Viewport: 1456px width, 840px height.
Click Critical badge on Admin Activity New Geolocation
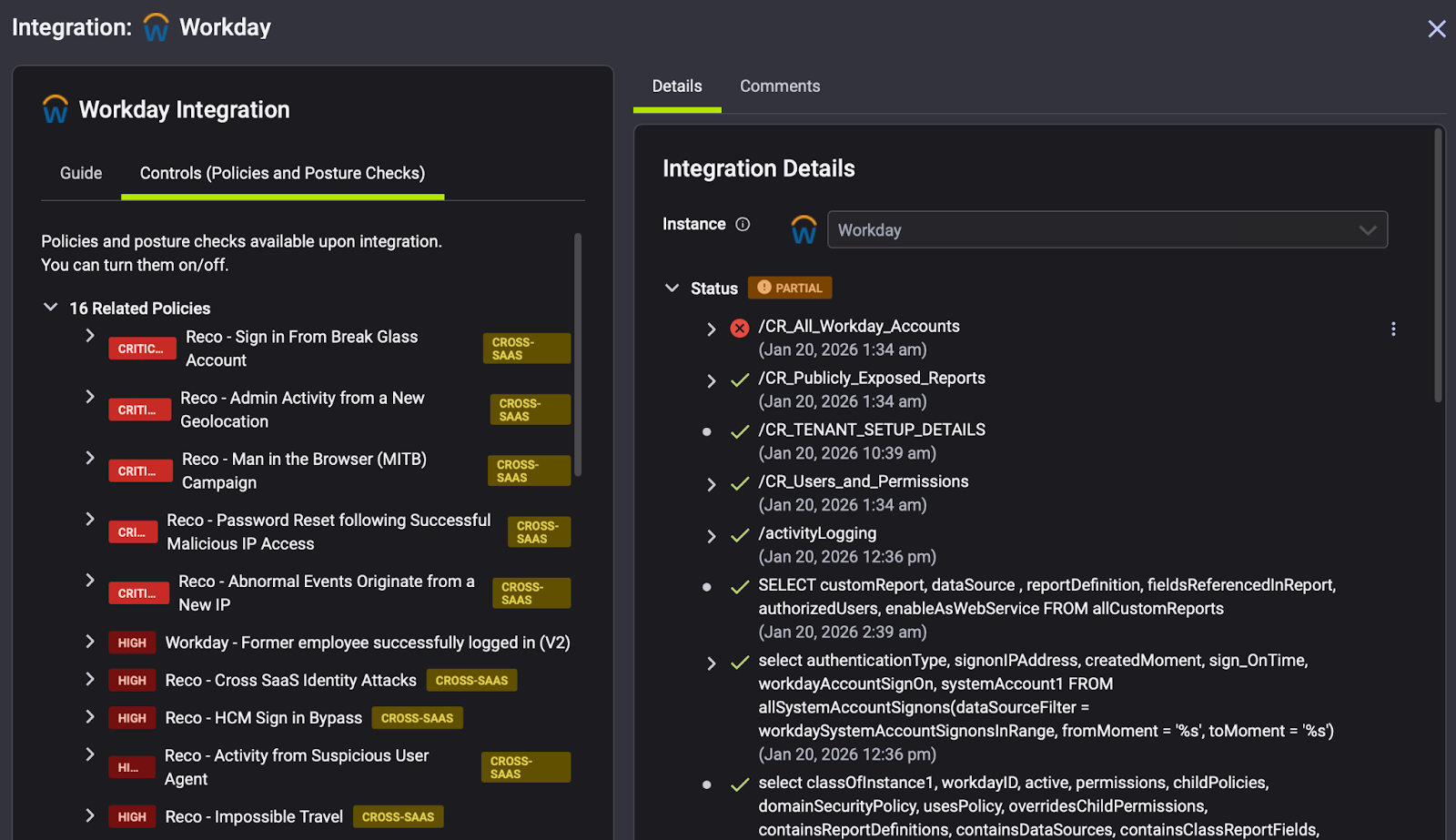point(139,410)
